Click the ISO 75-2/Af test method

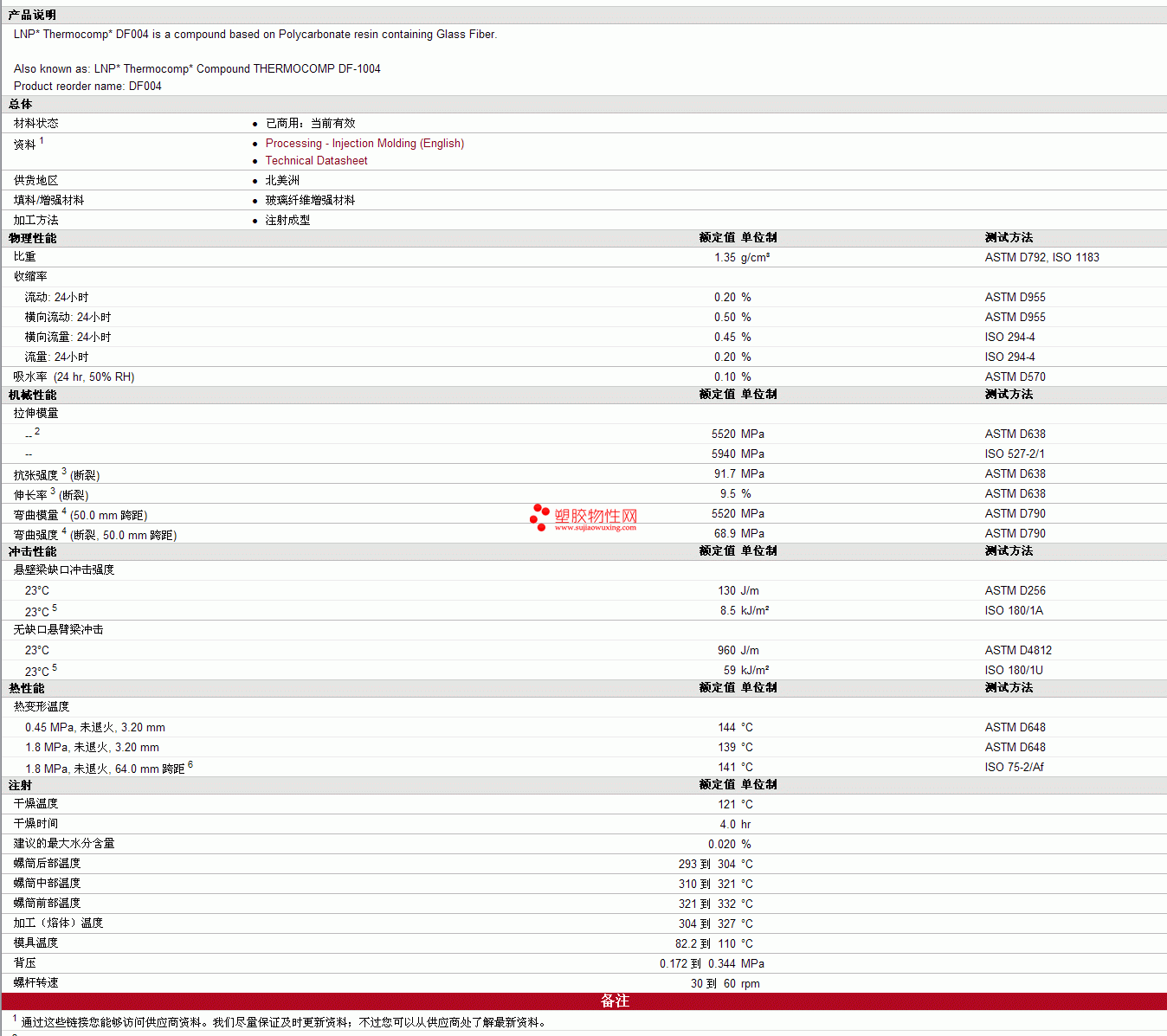[x=1015, y=768]
